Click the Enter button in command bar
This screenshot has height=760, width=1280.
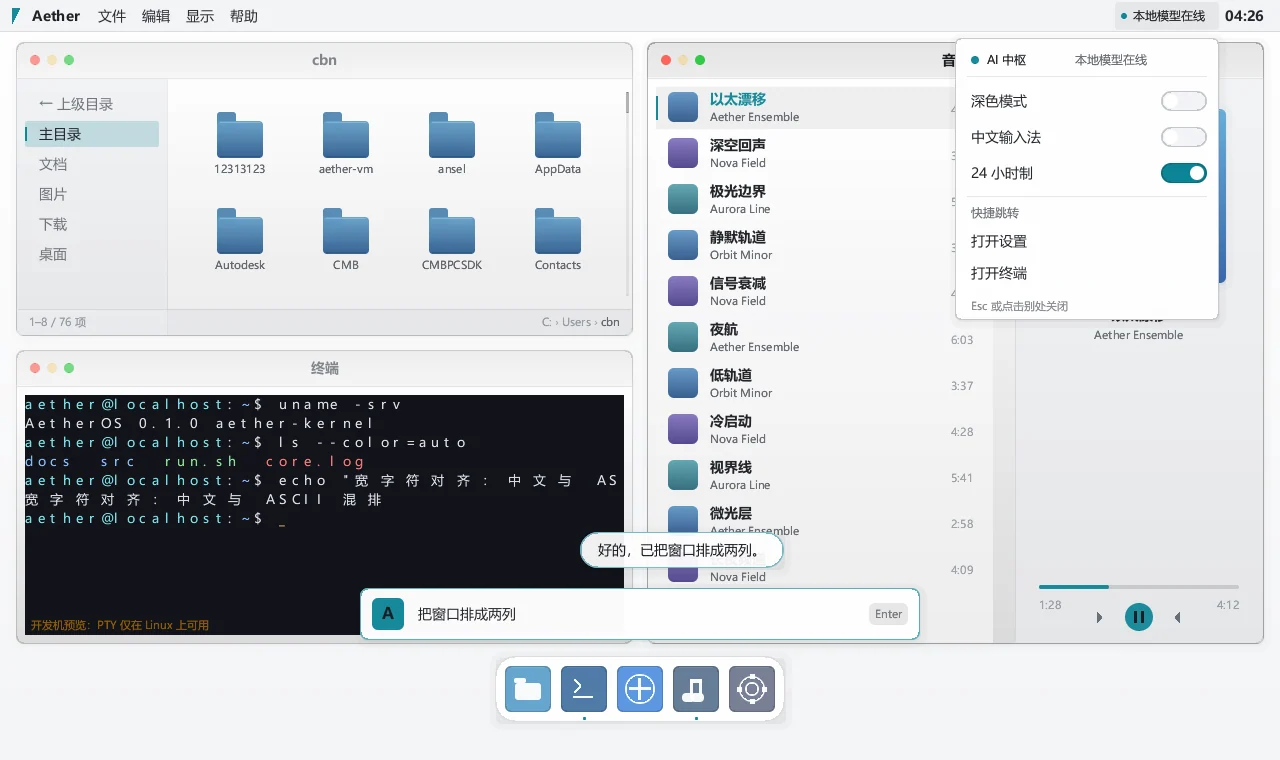888,614
